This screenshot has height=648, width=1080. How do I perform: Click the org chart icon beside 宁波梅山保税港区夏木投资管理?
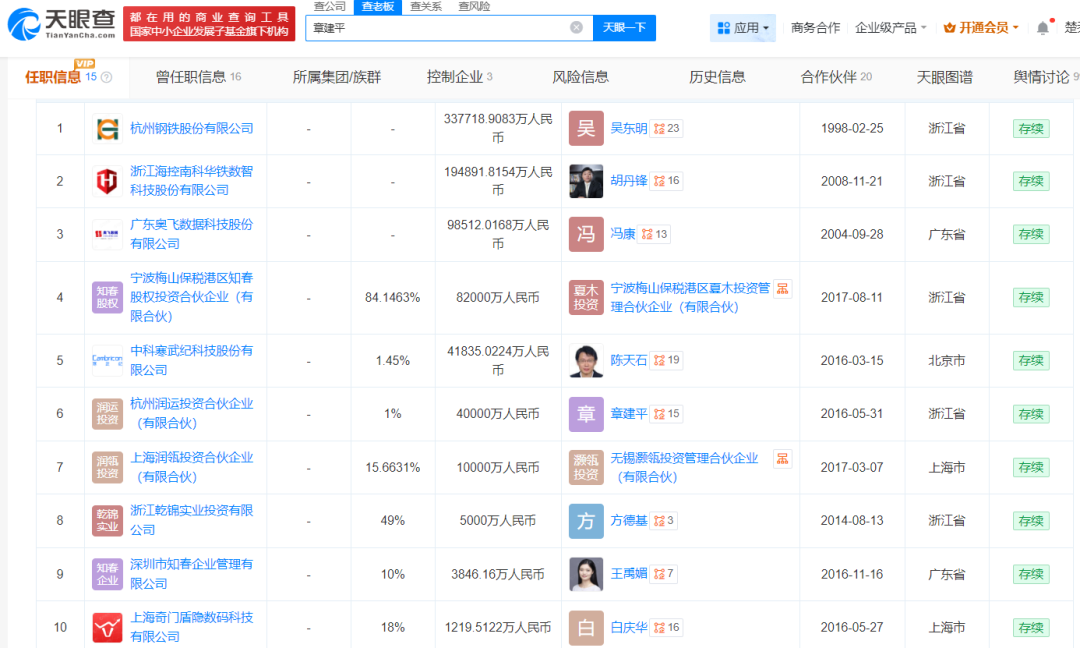782,289
